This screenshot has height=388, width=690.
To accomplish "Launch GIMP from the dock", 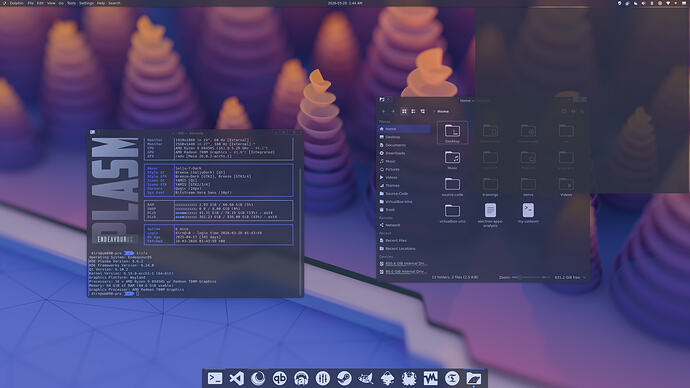I will [366, 378].
